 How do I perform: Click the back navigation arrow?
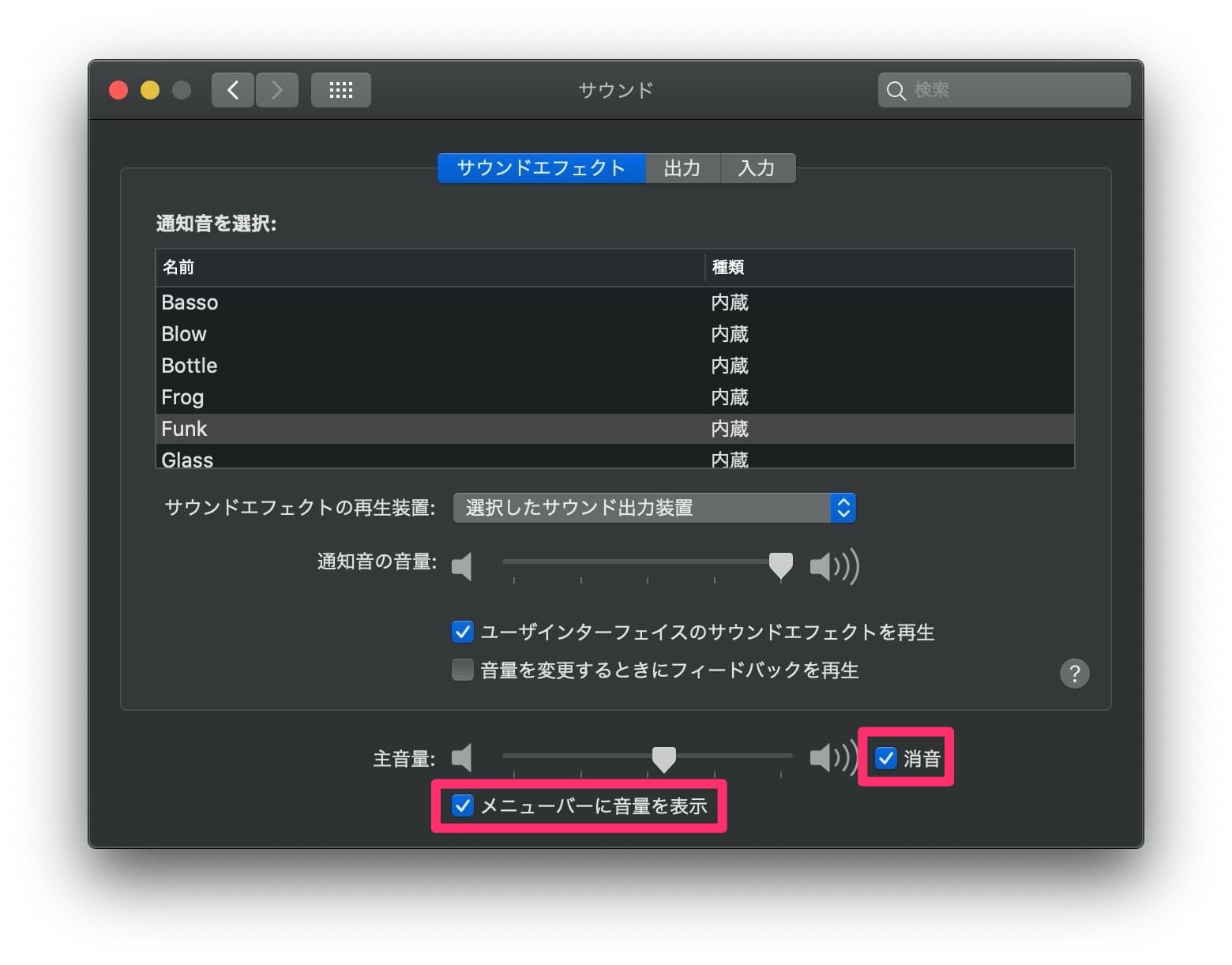(232, 89)
